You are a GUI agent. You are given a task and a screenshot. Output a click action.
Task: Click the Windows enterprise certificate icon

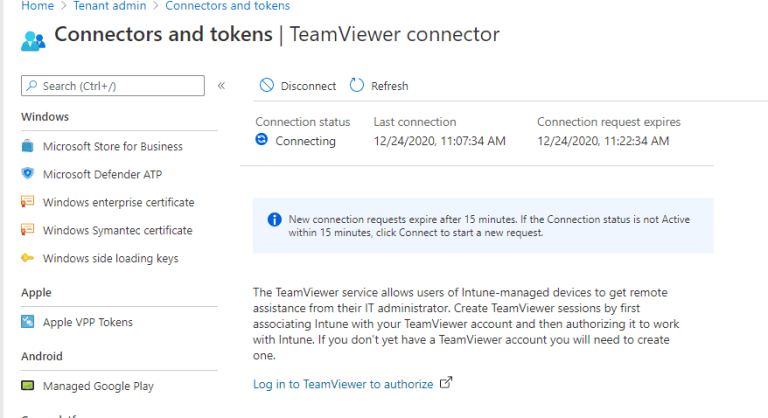(x=28, y=202)
